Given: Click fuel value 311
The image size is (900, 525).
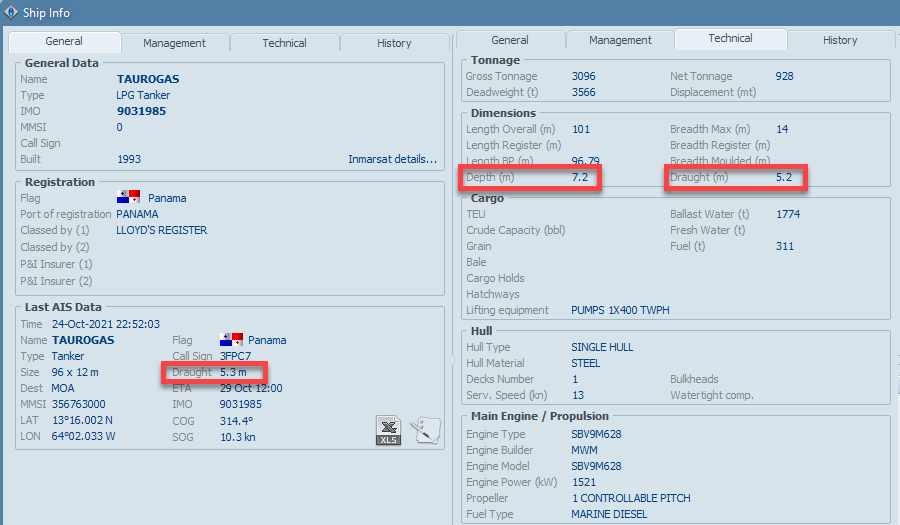Looking at the screenshot, I should 785,246.
